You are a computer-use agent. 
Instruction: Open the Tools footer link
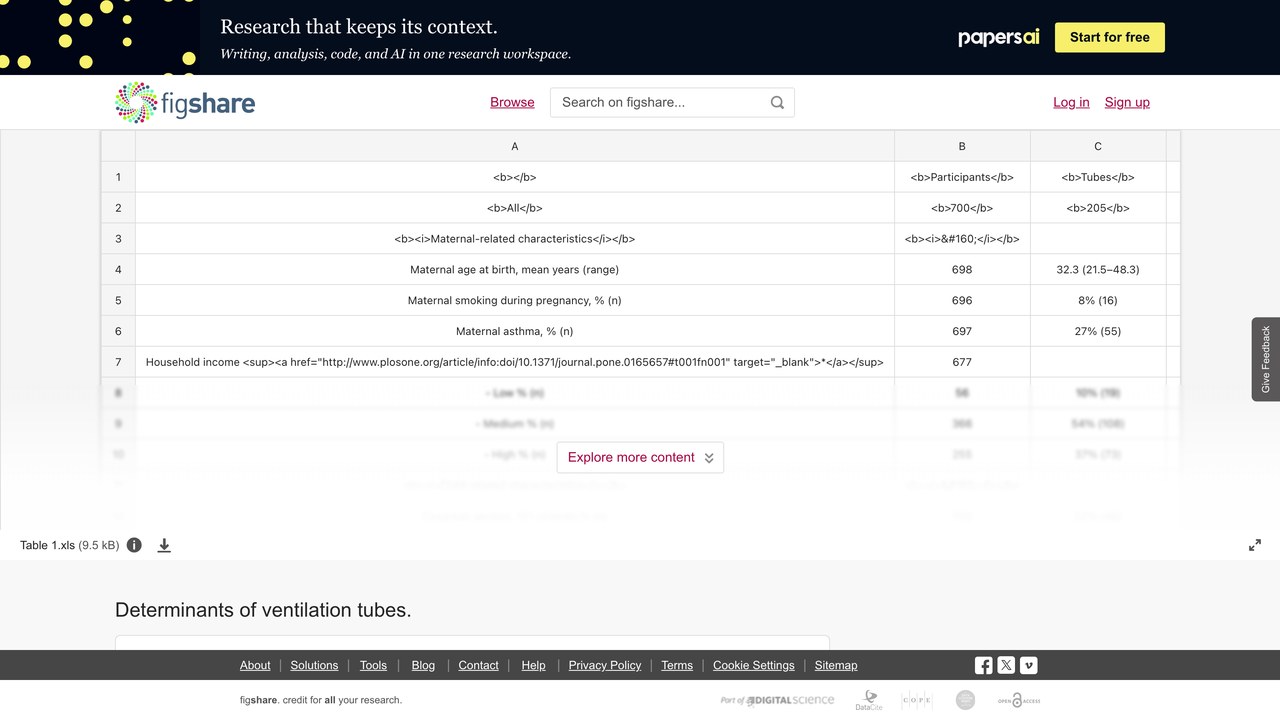coord(373,665)
